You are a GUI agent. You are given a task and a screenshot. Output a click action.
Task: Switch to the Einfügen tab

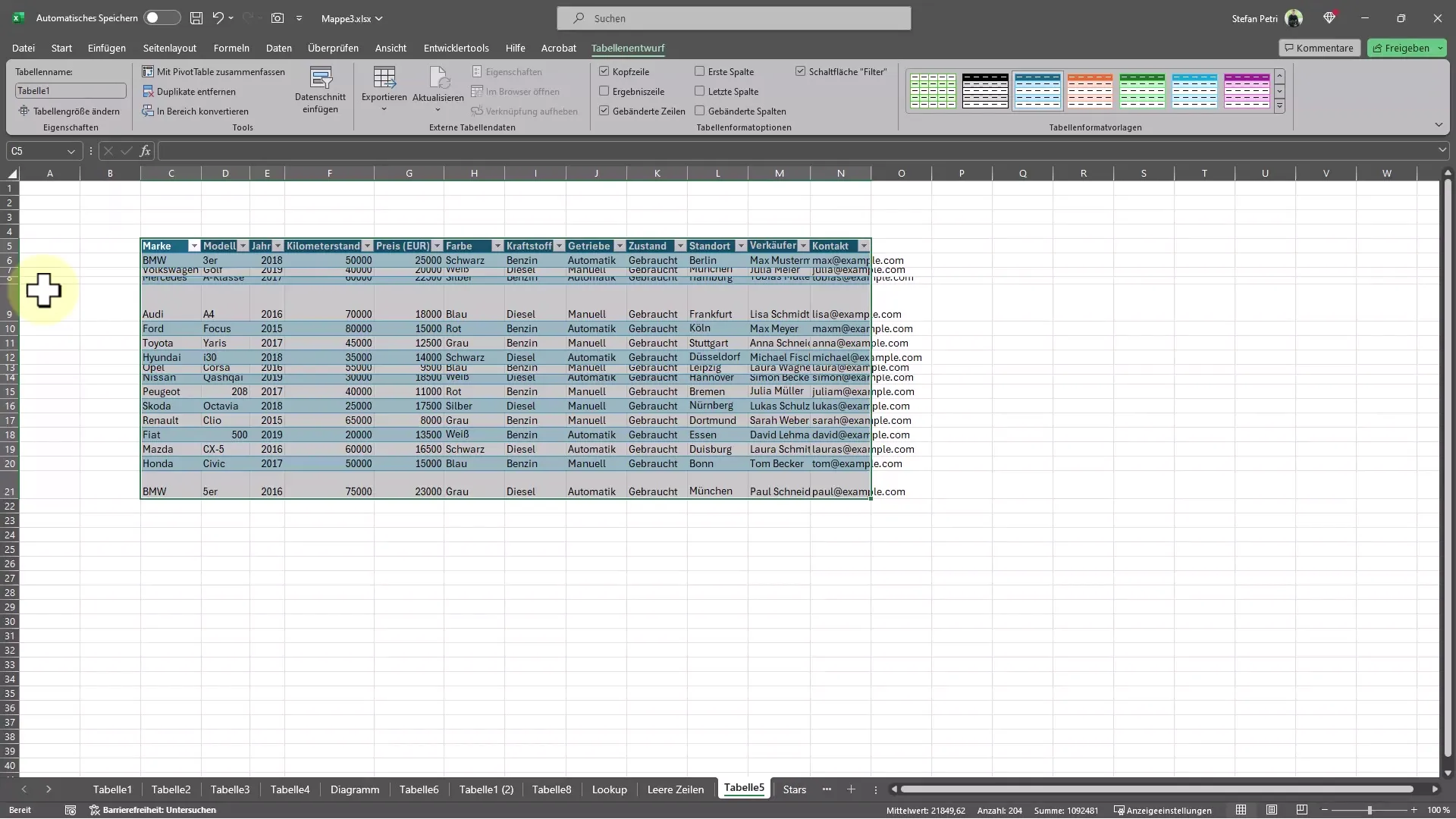click(x=107, y=48)
